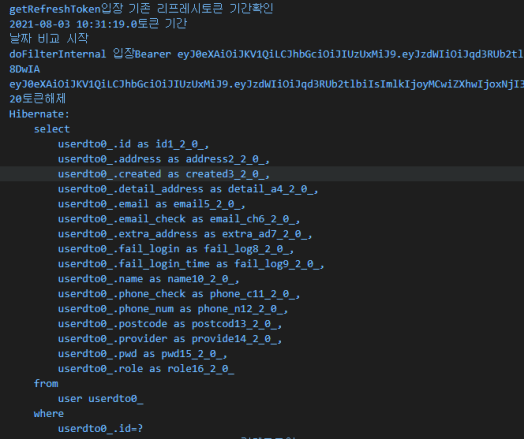Click the 'Hibernate:' line
Screen dimensions: 524x439
click(x=39, y=114)
